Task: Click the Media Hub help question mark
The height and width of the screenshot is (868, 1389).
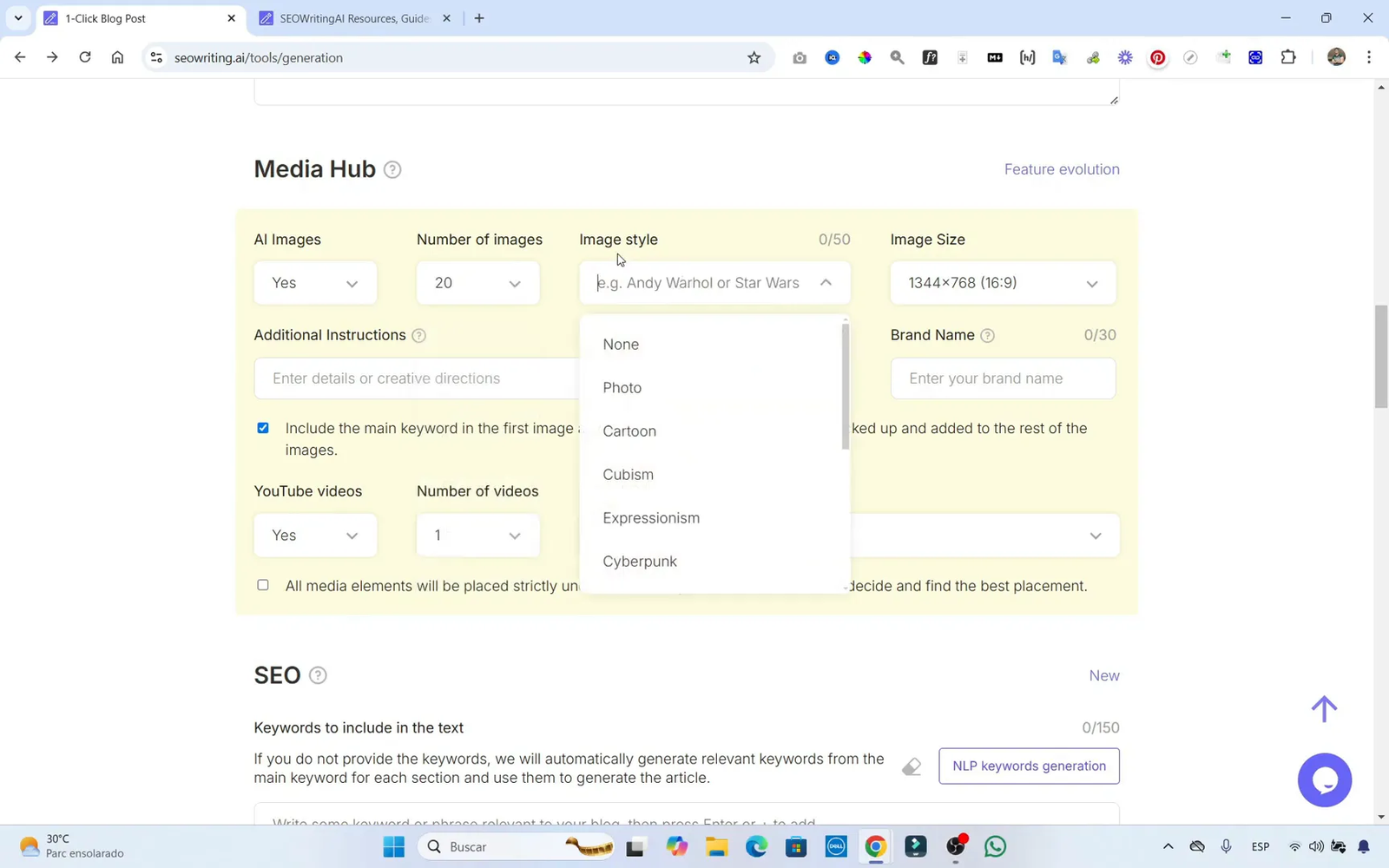Action: [x=392, y=169]
